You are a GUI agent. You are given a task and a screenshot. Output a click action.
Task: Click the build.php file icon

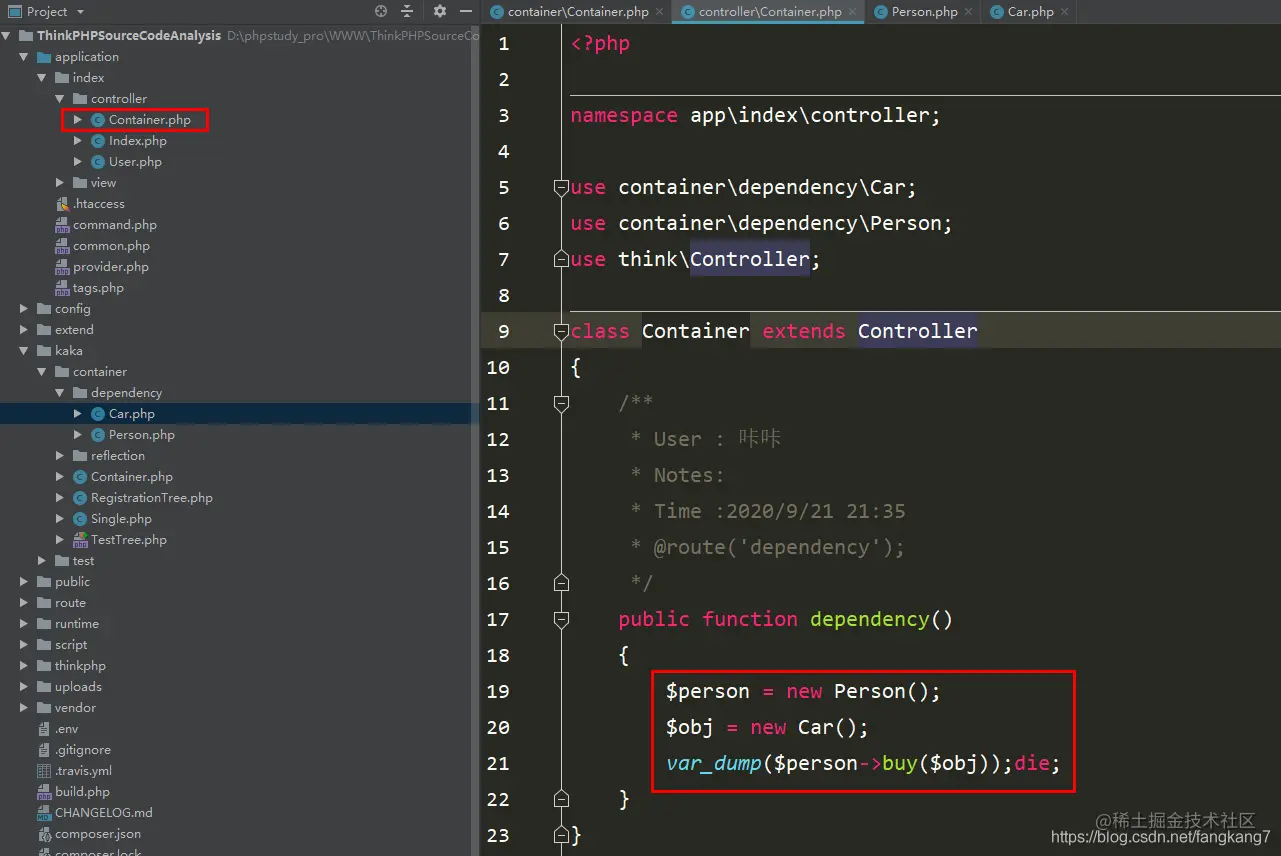pyautogui.click(x=44, y=792)
